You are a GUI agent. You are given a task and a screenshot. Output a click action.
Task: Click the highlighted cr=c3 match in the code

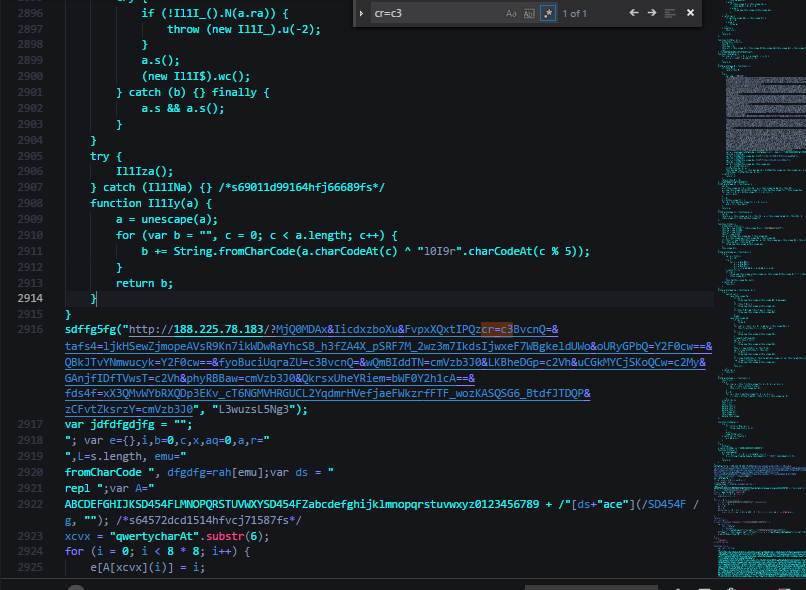tap(497, 329)
